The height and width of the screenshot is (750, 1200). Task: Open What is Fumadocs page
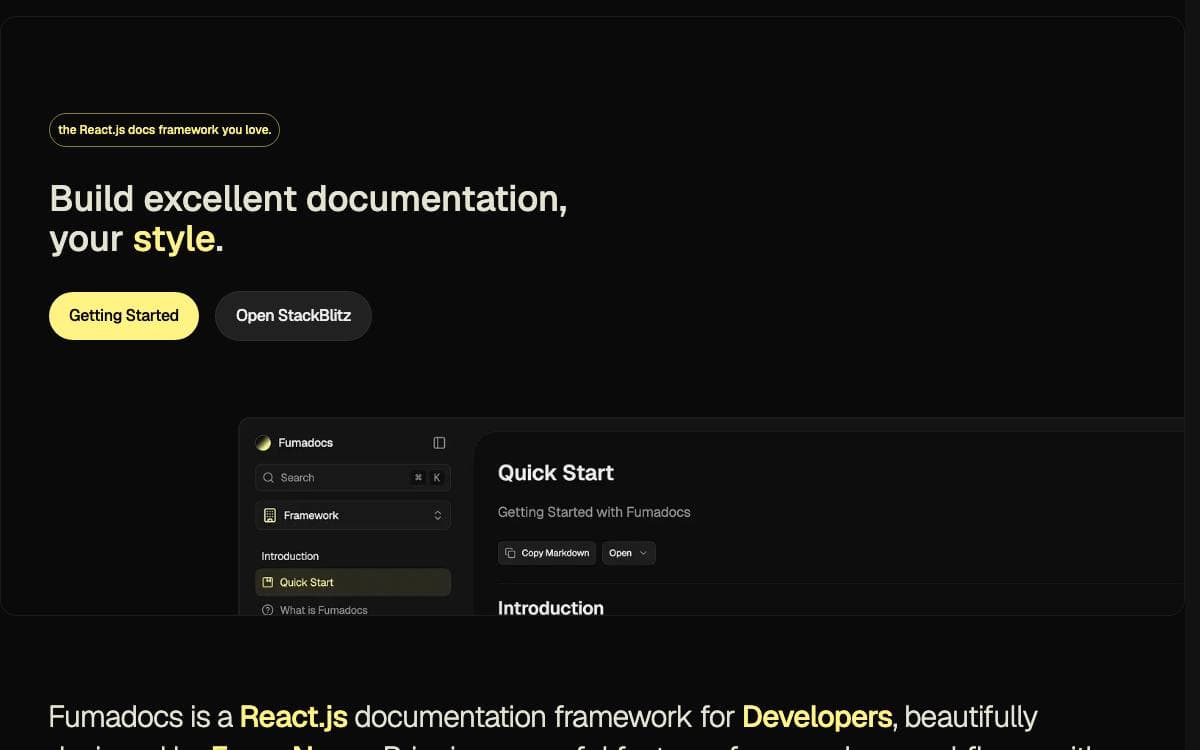tap(323, 610)
